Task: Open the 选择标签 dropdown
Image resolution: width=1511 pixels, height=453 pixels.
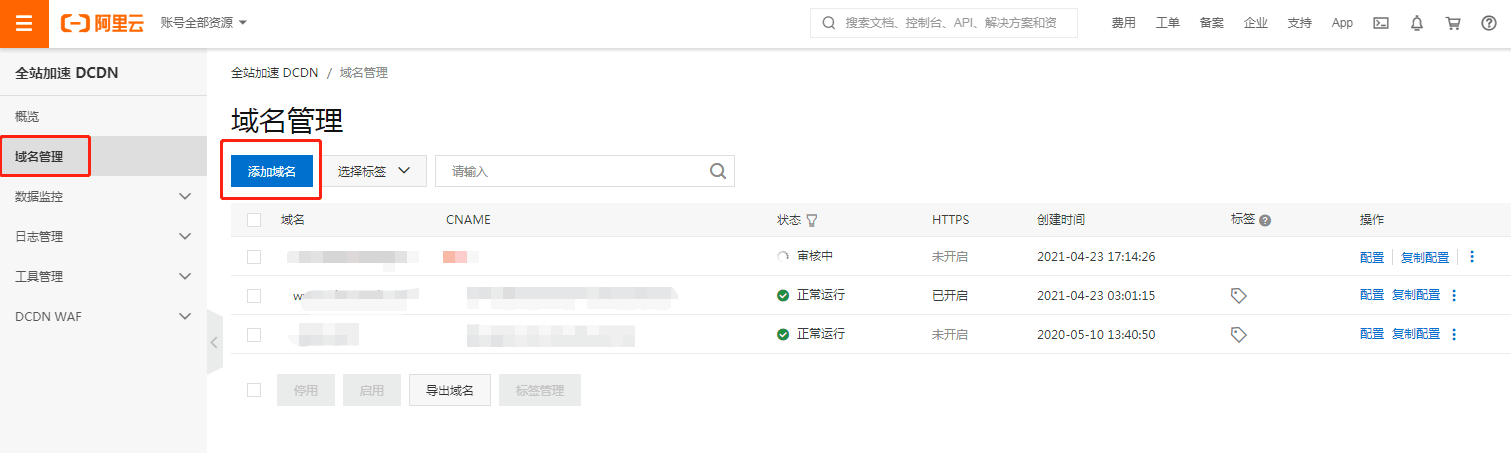Action: pos(374,171)
